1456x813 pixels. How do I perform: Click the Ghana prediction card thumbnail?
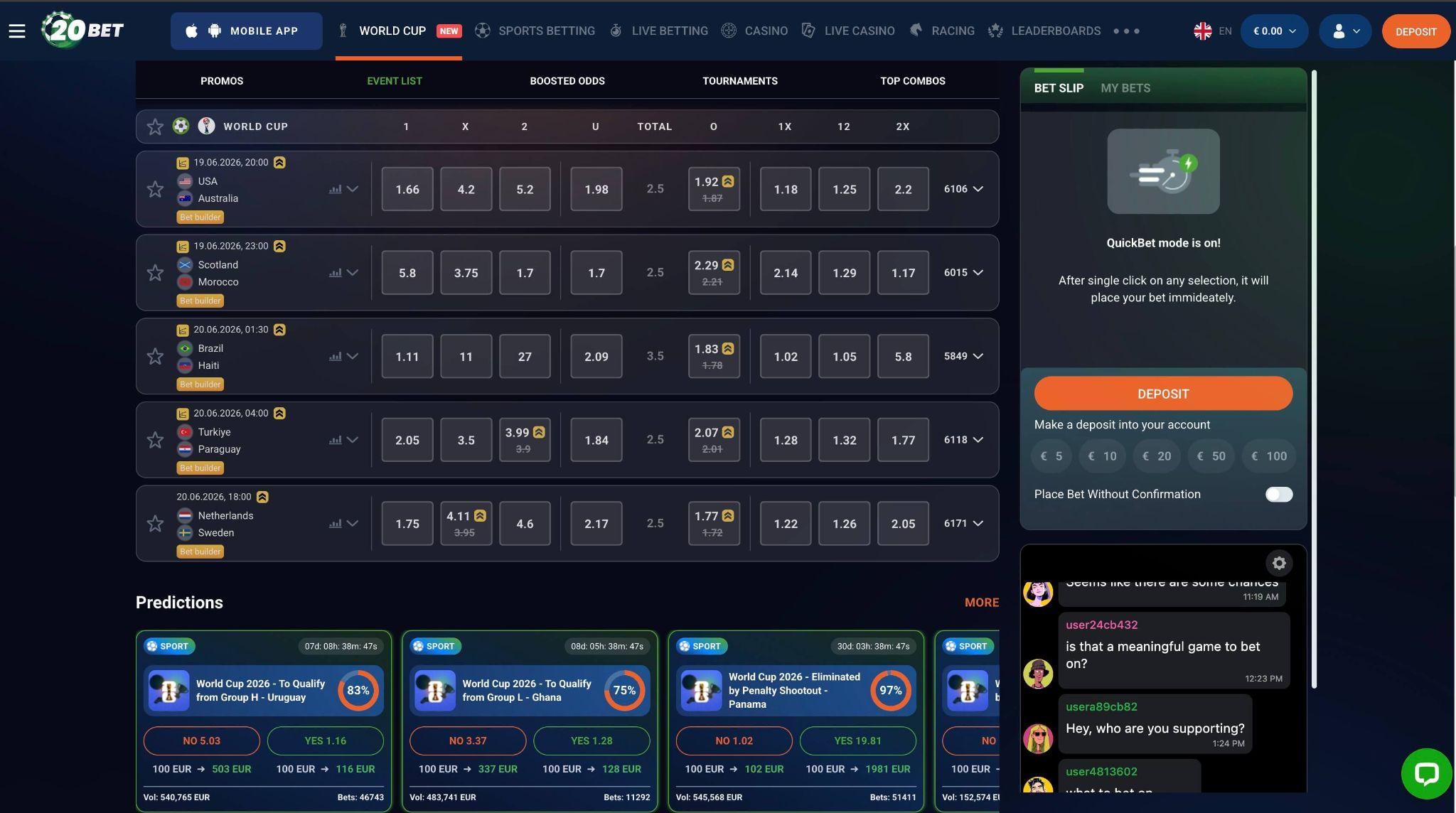click(435, 691)
